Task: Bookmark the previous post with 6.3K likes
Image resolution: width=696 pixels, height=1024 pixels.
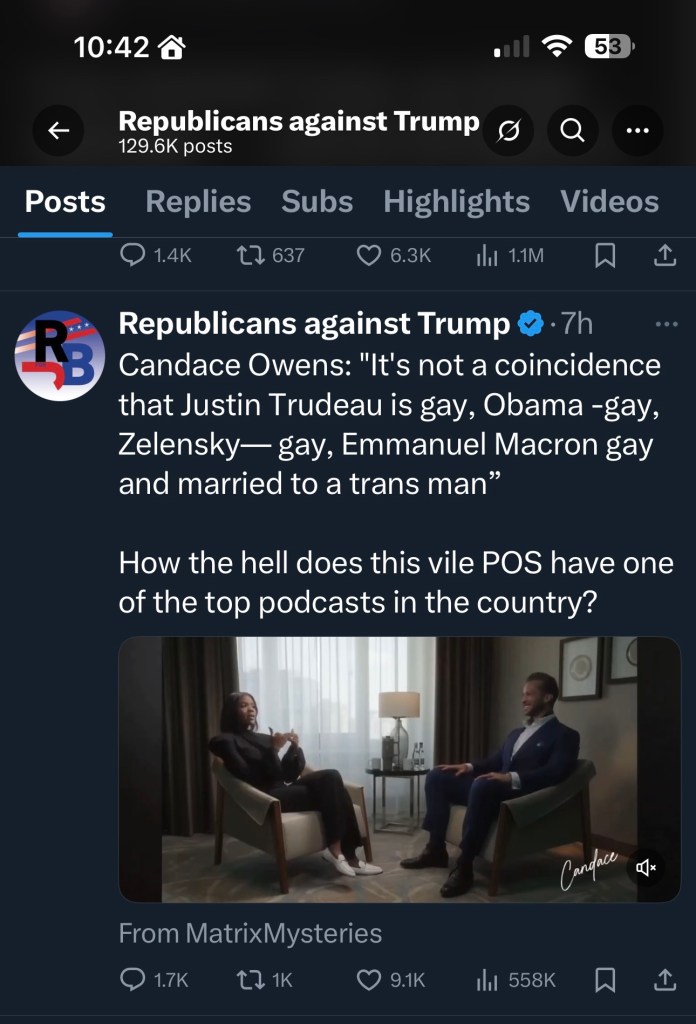Action: [x=604, y=256]
